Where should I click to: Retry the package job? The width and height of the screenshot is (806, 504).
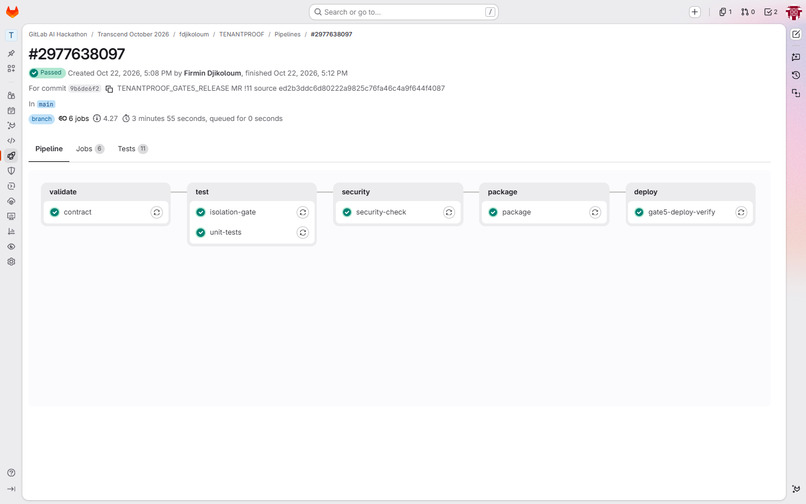[595, 212]
